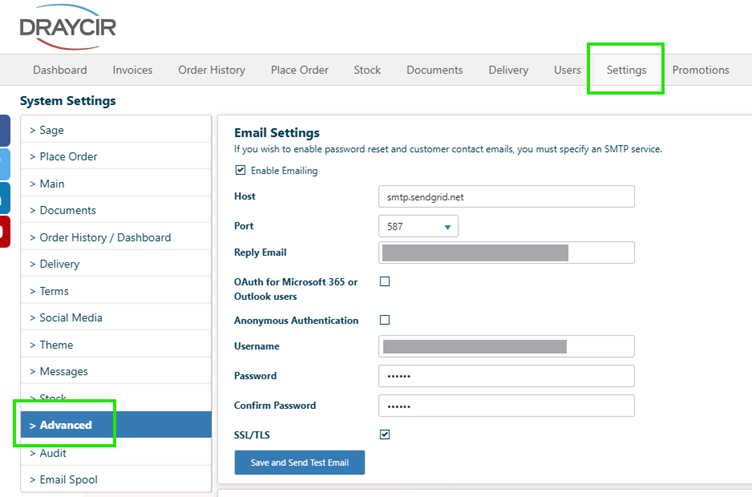Expand the Main settings section
This screenshot has width=752, height=497.
coord(116,184)
